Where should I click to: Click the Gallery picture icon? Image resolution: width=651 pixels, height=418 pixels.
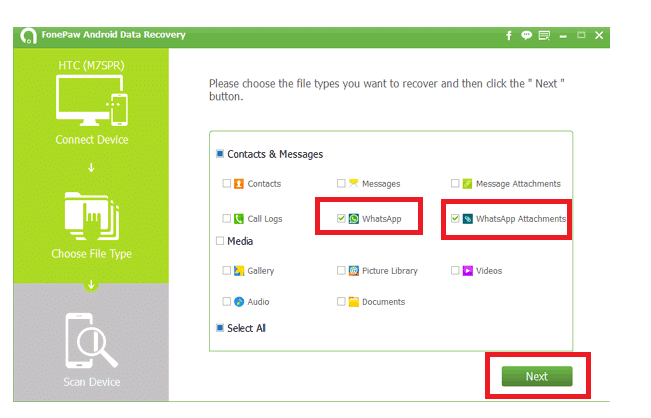pyautogui.click(x=239, y=271)
